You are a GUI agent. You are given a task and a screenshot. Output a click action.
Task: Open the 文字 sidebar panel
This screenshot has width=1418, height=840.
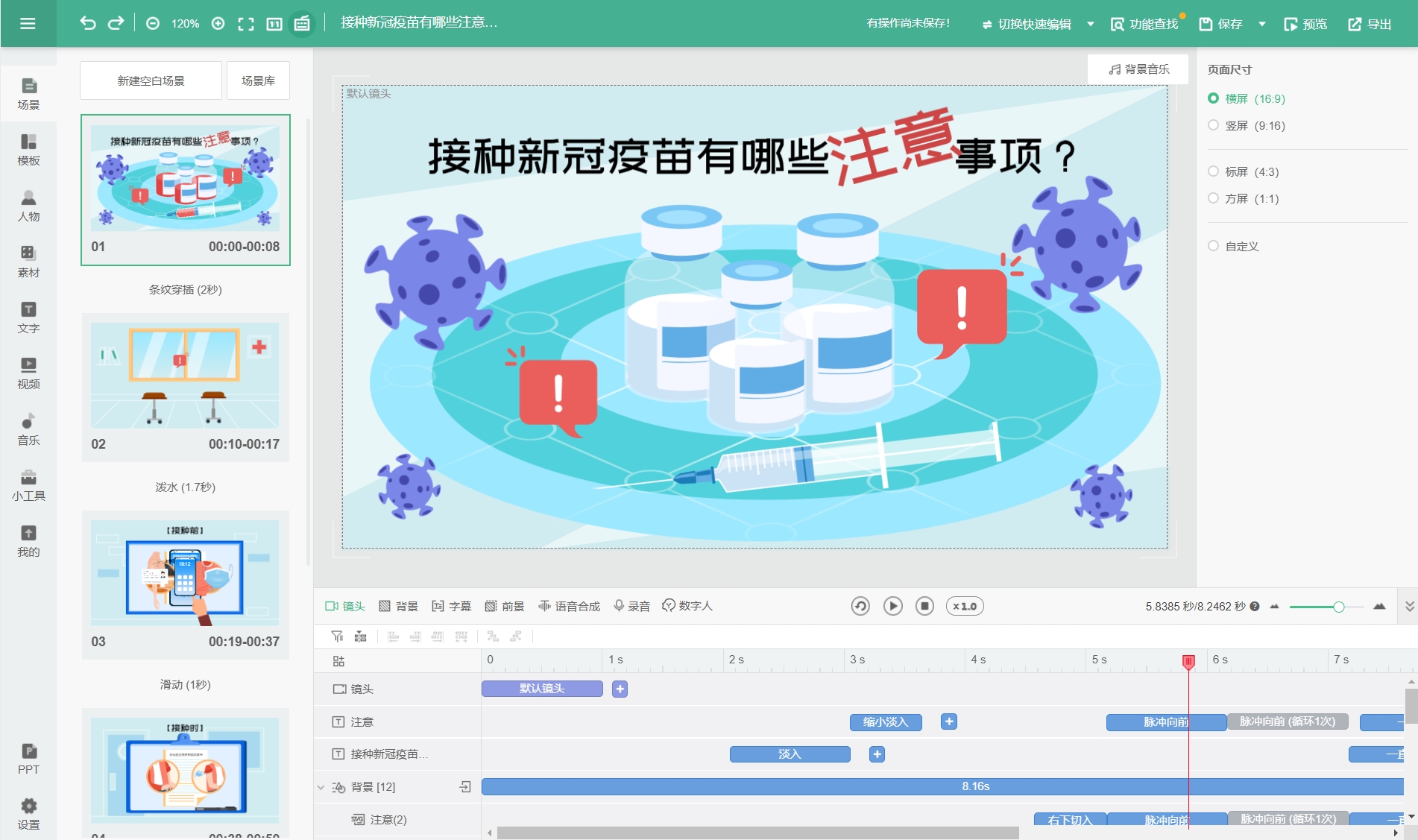tap(28, 318)
